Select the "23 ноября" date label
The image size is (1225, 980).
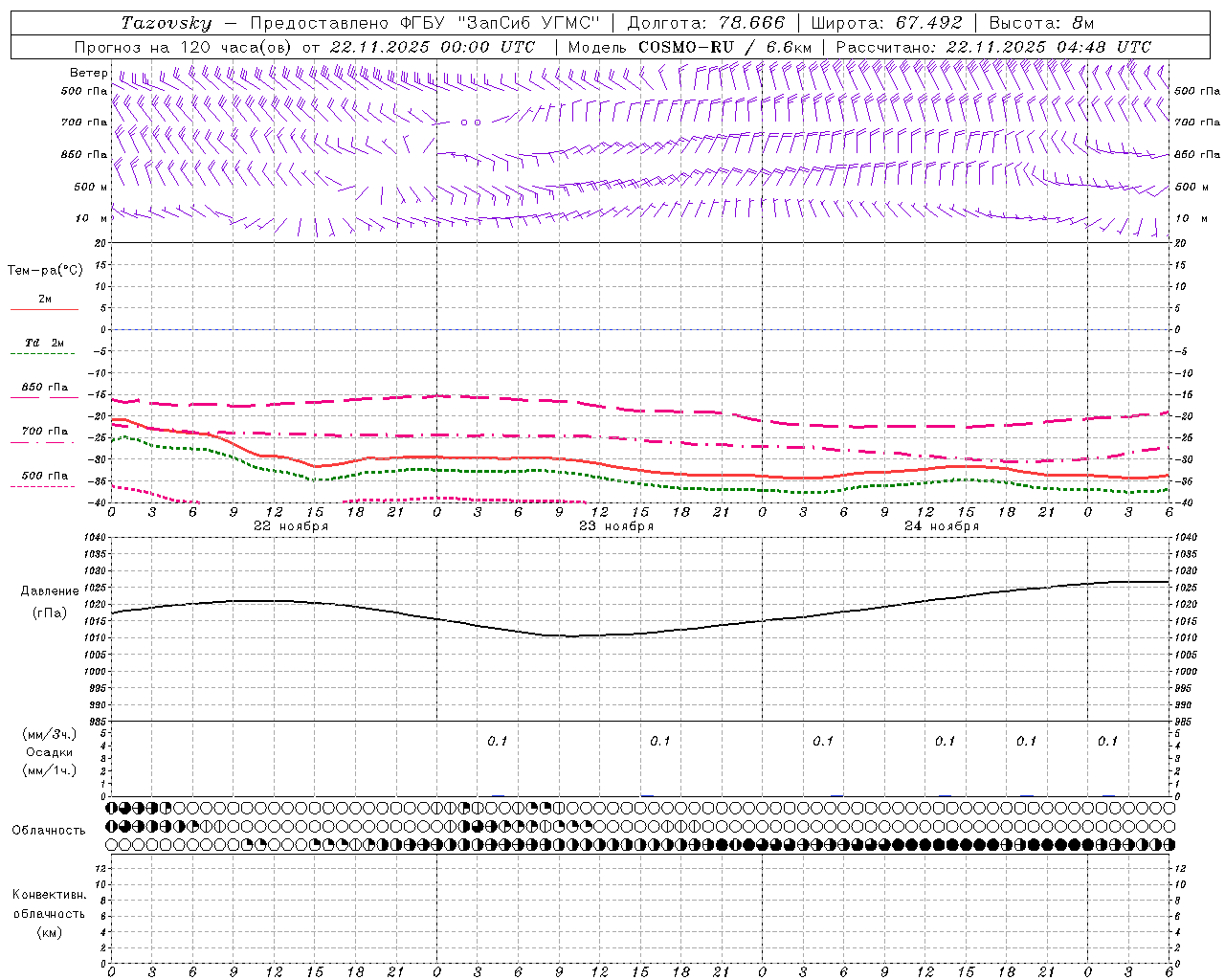click(x=616, y=526)
